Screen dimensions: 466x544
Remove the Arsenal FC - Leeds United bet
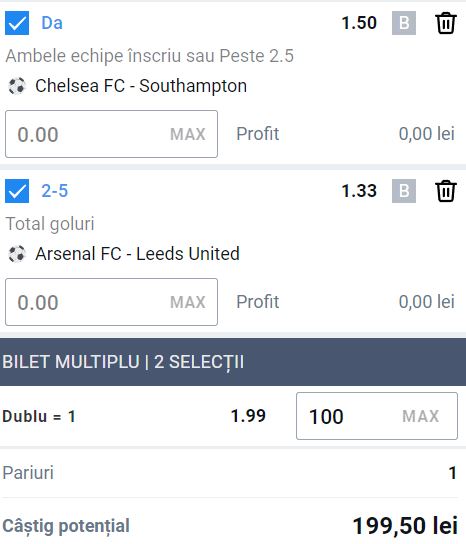(446, 191)
